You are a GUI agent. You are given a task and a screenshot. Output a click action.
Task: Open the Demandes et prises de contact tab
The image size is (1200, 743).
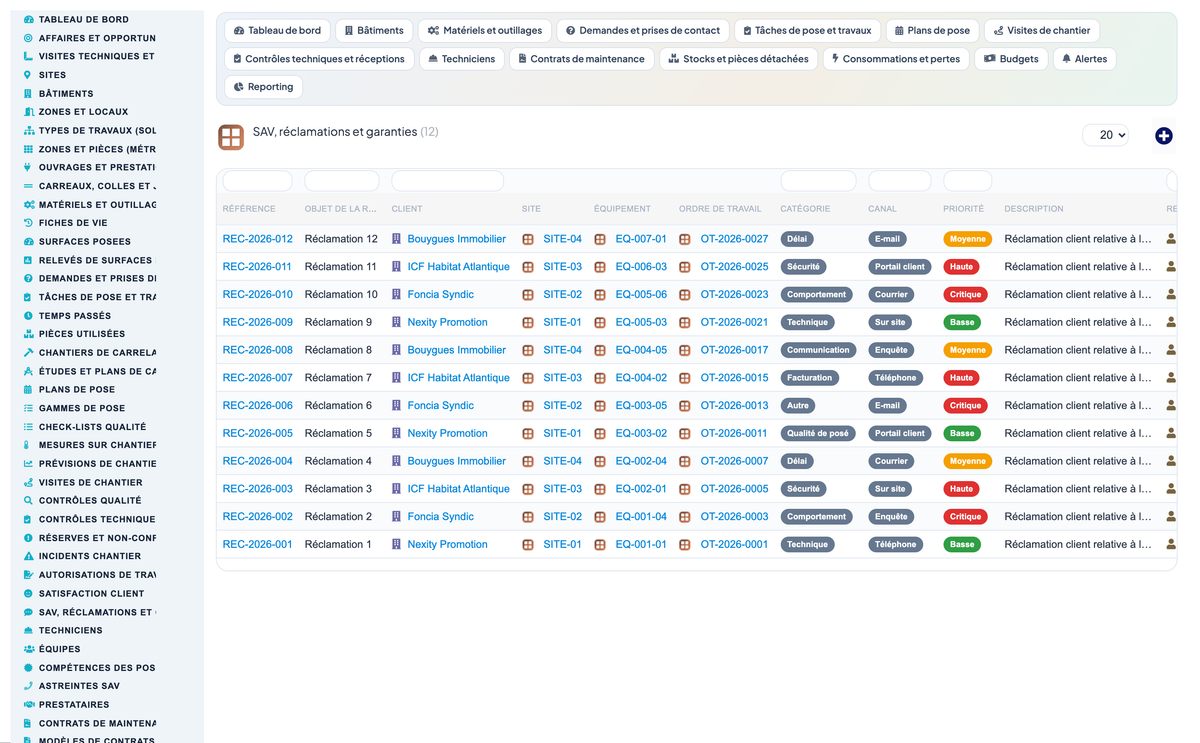click(642, 31)
